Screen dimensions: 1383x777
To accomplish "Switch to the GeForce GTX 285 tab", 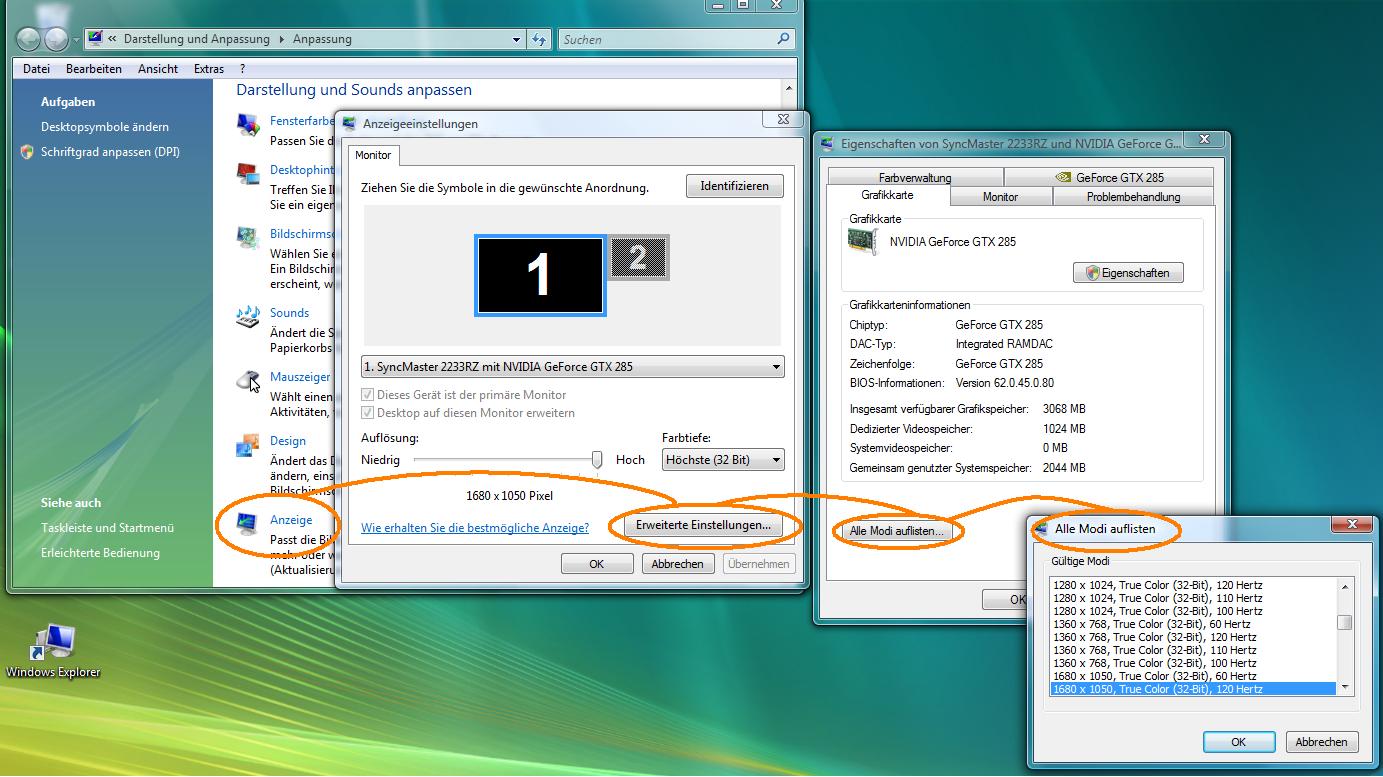I will (1109, 177).
